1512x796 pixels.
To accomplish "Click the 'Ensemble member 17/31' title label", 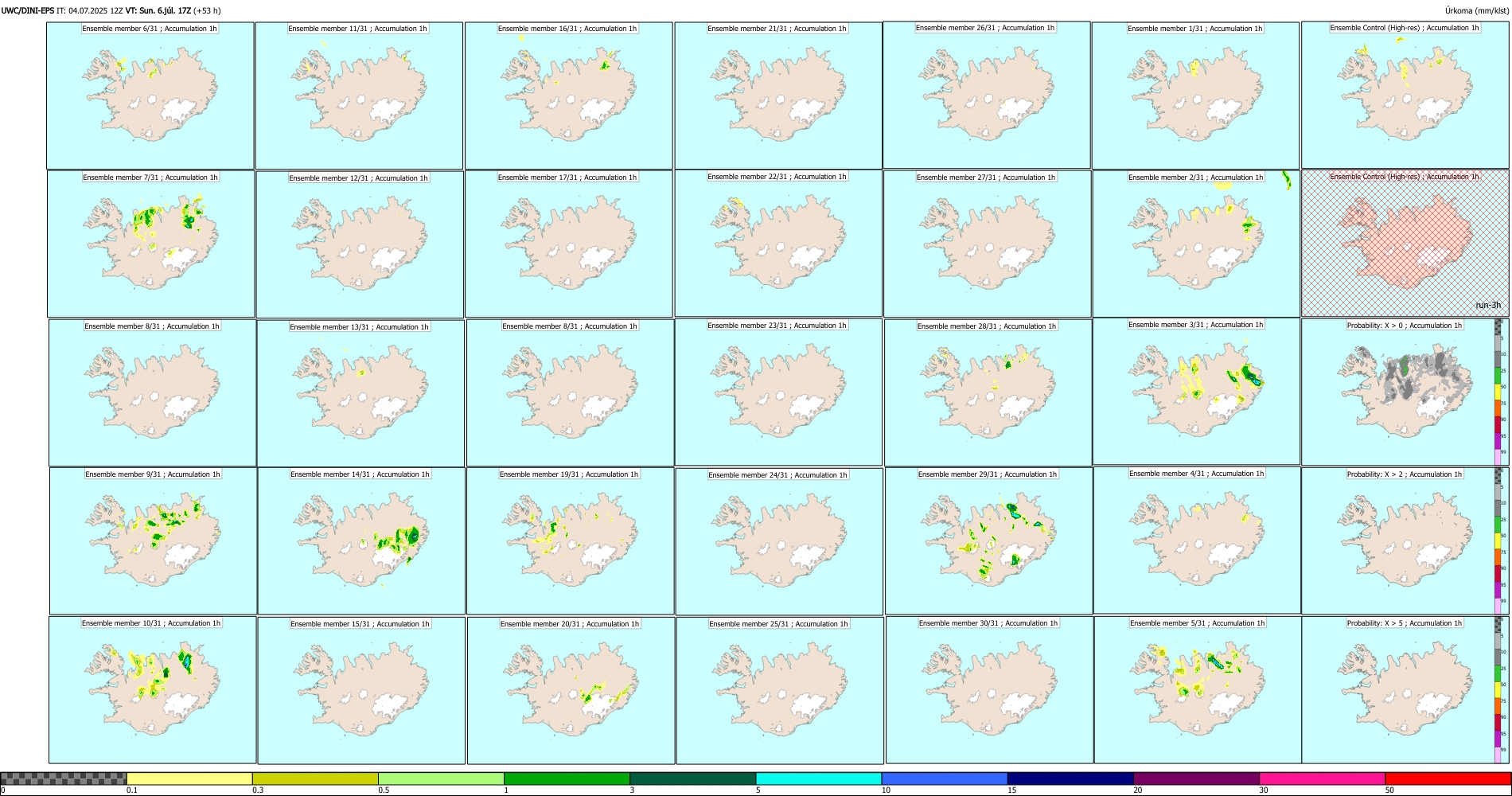I will tap(567, 178).
